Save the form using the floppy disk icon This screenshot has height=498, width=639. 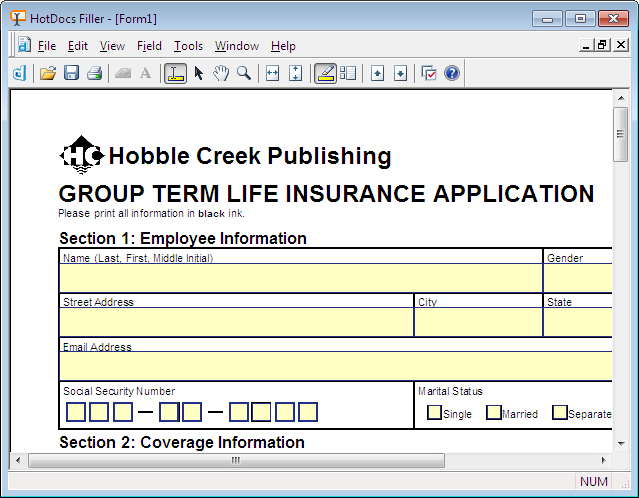pos(71,74)
